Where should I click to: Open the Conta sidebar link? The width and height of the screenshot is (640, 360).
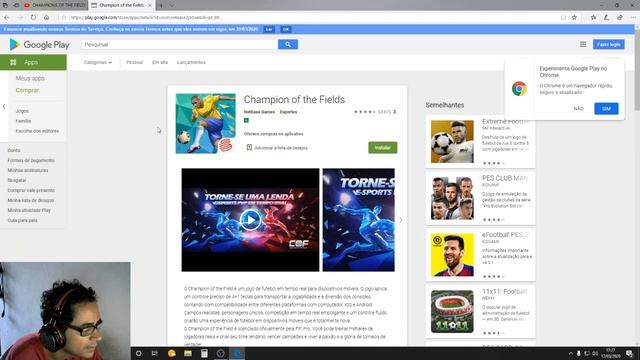(14, 150)
